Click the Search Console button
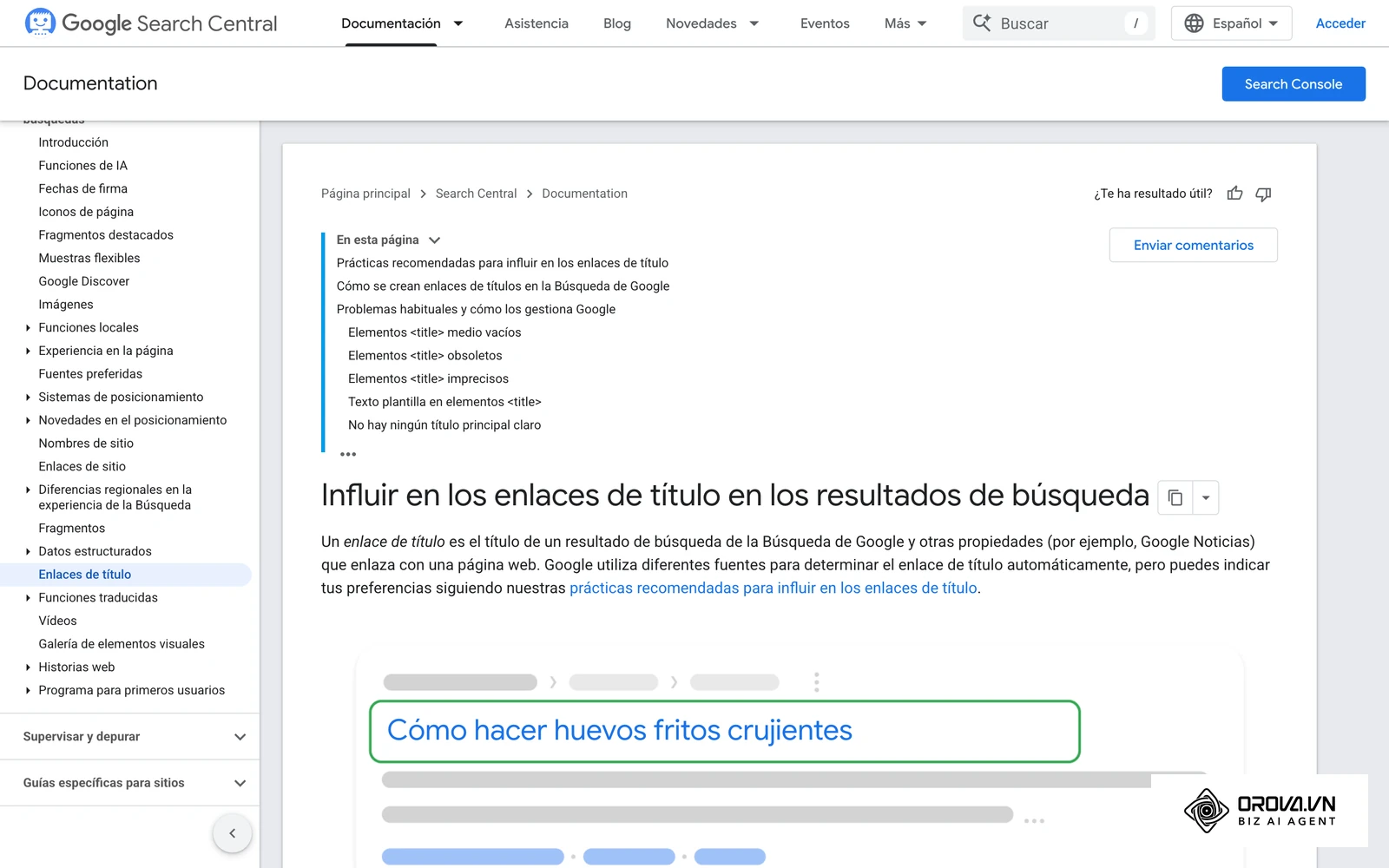 click(x=1294, y=84)
